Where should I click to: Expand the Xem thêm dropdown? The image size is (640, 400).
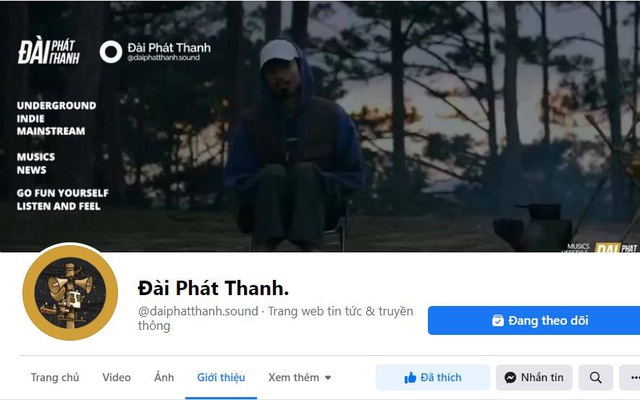pyautogui.click(x=299, y=378)
